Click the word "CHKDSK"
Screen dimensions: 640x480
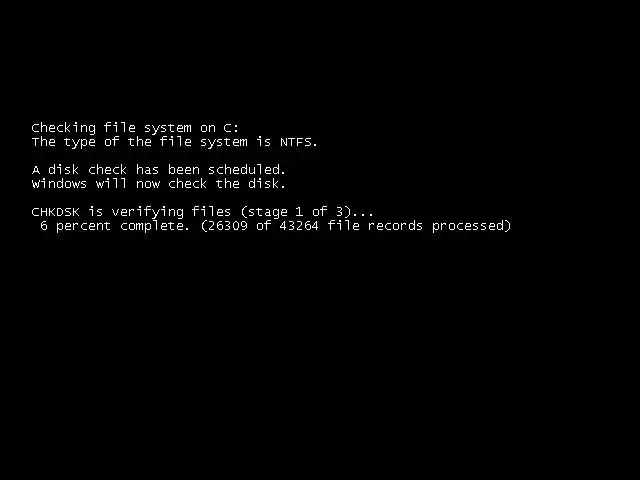(x=56, y=212)
